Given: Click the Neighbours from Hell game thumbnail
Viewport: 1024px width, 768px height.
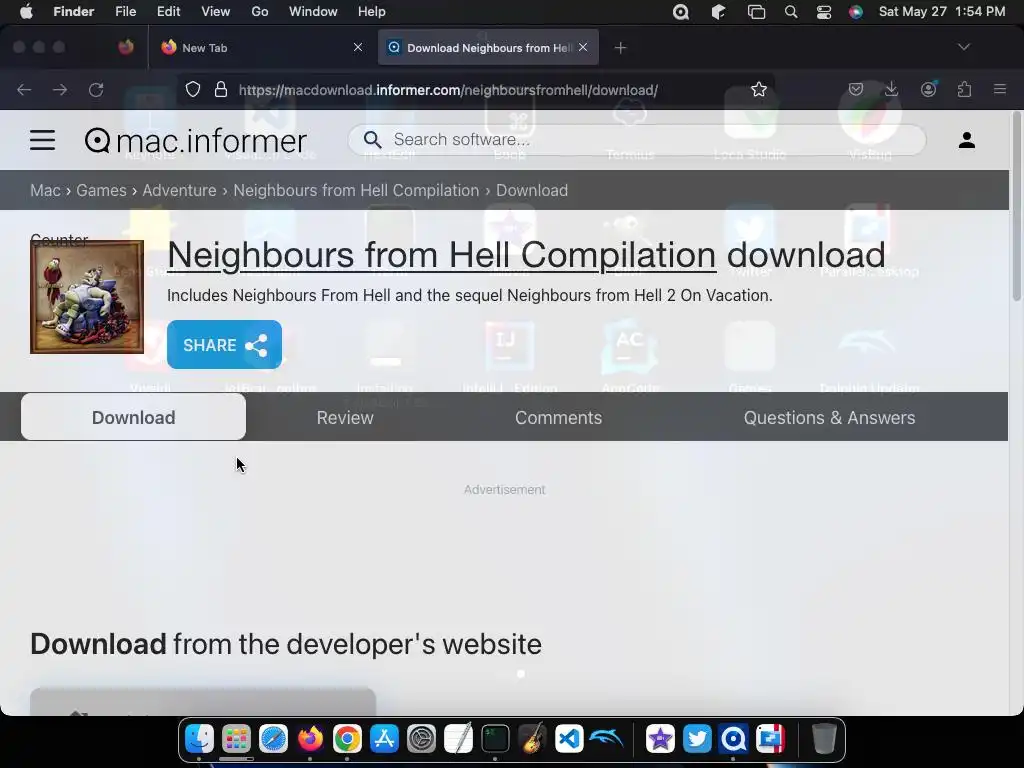Looking at the screenshot, I should pos(87,297).
